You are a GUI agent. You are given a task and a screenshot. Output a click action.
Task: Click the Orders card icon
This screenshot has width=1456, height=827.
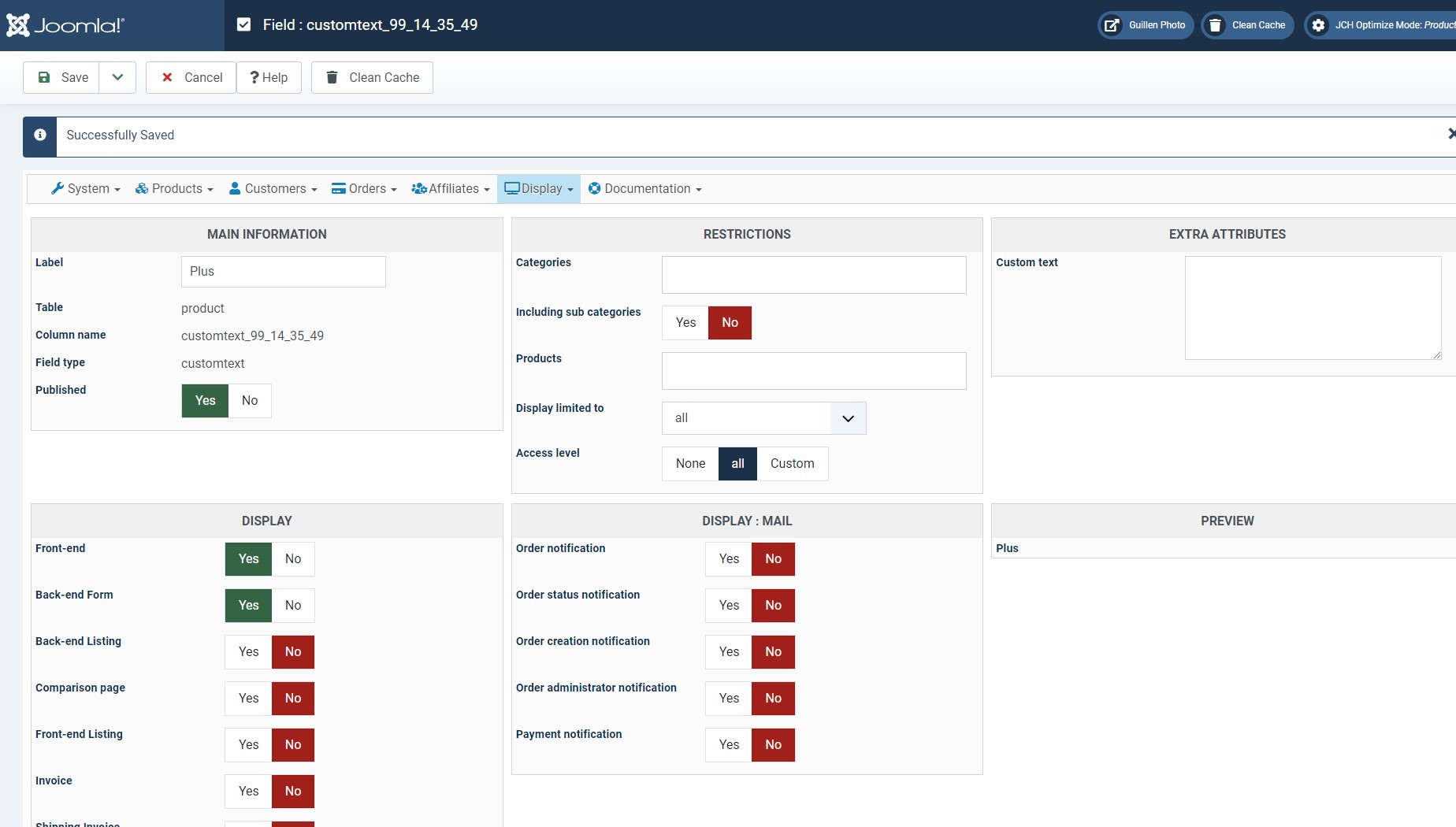coord(339,188)
